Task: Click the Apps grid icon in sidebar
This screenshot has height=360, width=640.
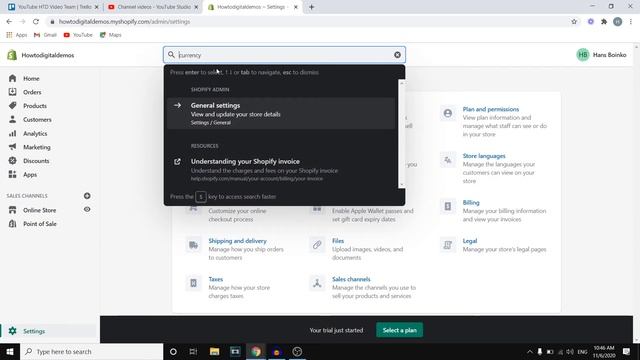Action: click(x=13, y=174)
